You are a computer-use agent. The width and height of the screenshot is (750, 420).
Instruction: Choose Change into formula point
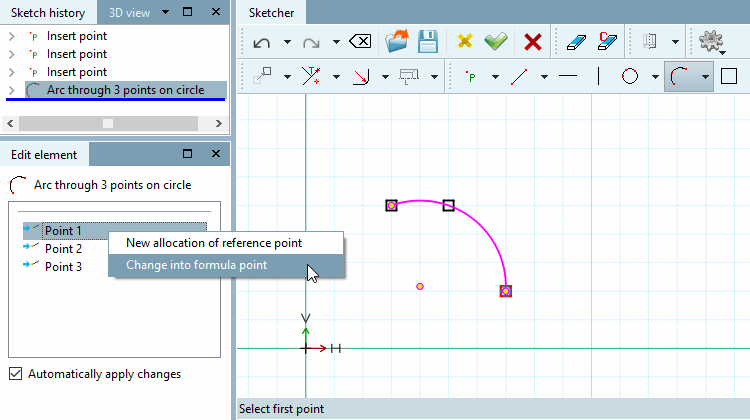(226, 265)
